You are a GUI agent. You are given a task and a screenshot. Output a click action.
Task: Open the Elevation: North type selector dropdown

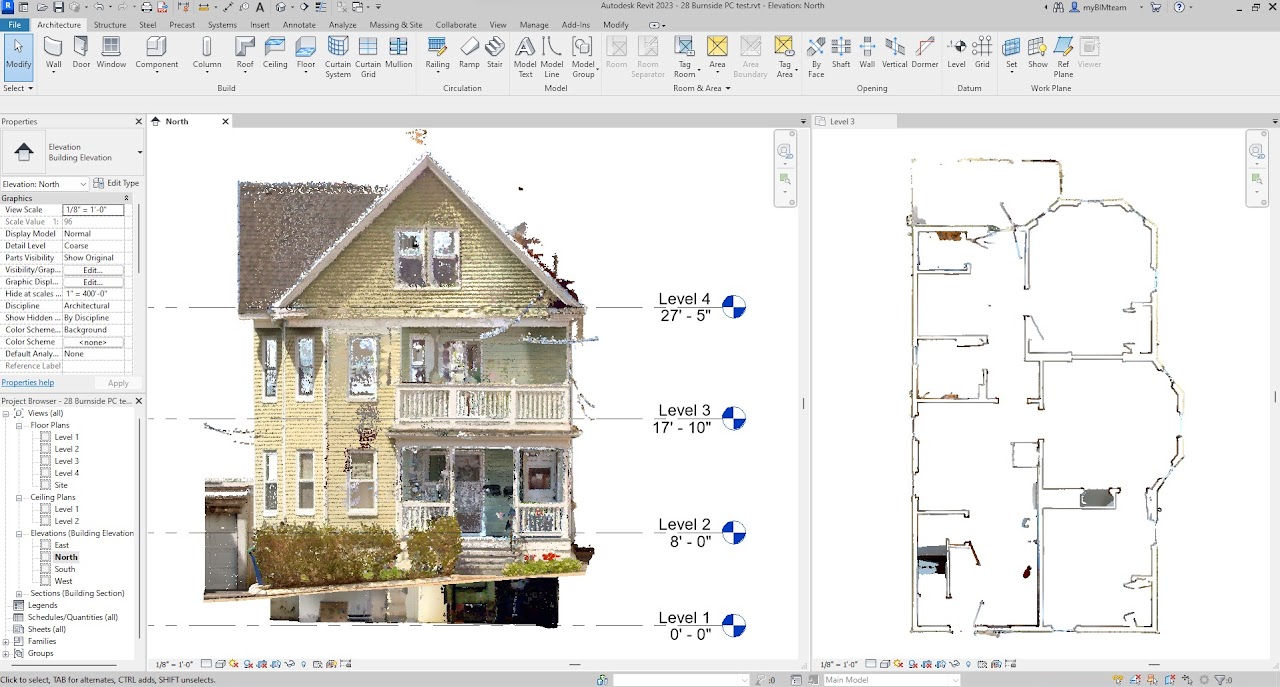point(82,184)
